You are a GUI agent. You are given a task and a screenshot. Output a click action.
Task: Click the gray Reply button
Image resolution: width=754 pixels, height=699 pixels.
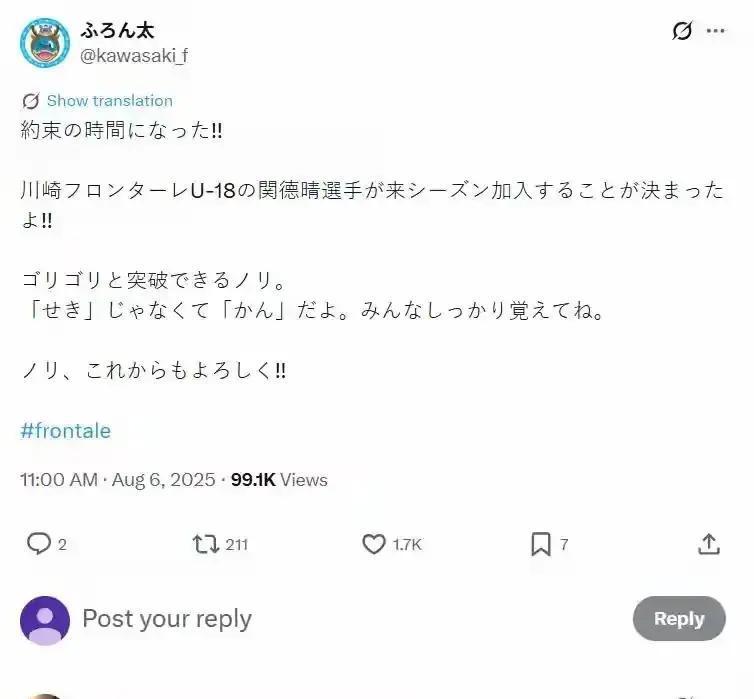coord(679,619)
